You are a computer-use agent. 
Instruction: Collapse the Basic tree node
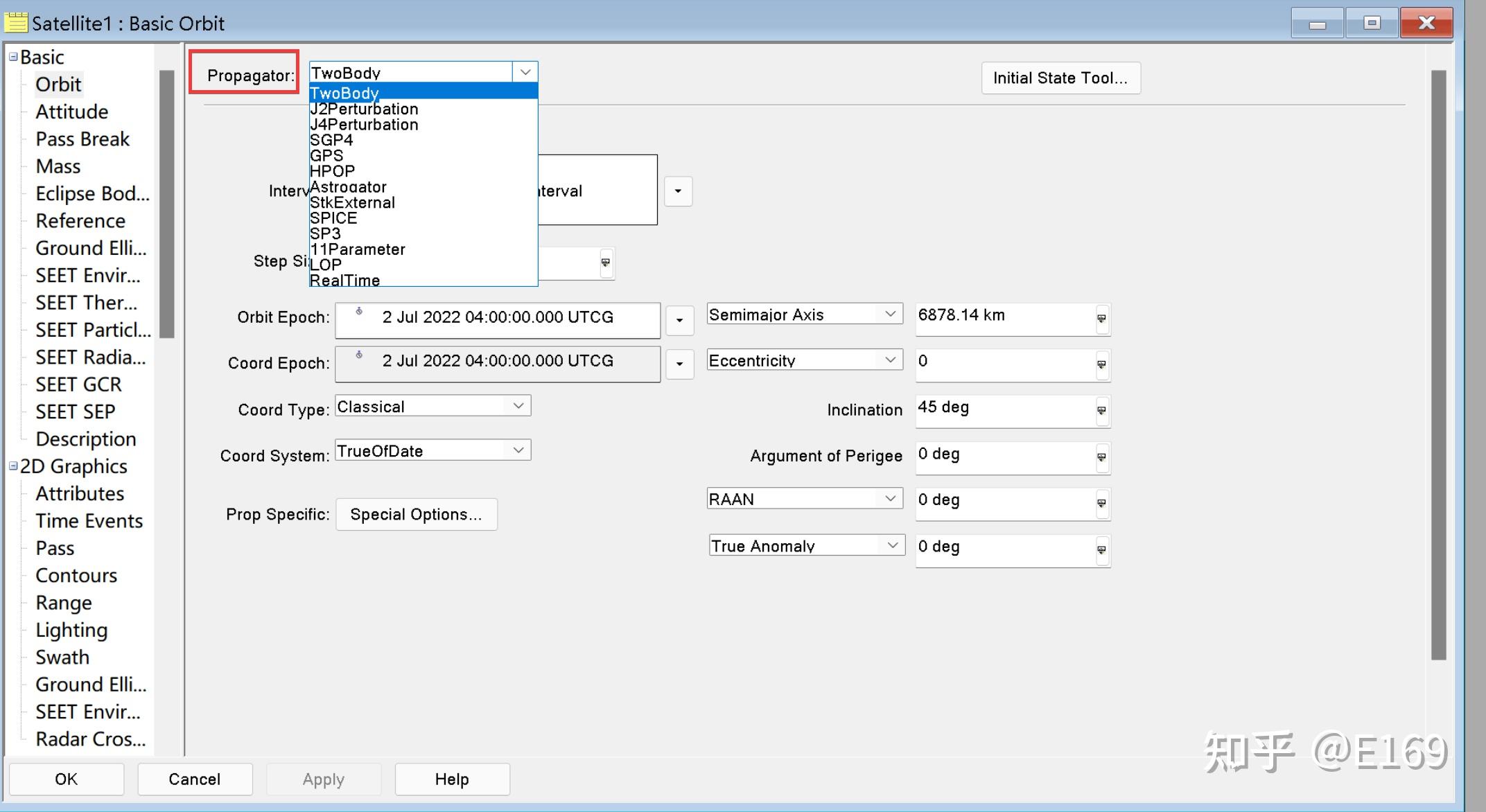[13, 57]
